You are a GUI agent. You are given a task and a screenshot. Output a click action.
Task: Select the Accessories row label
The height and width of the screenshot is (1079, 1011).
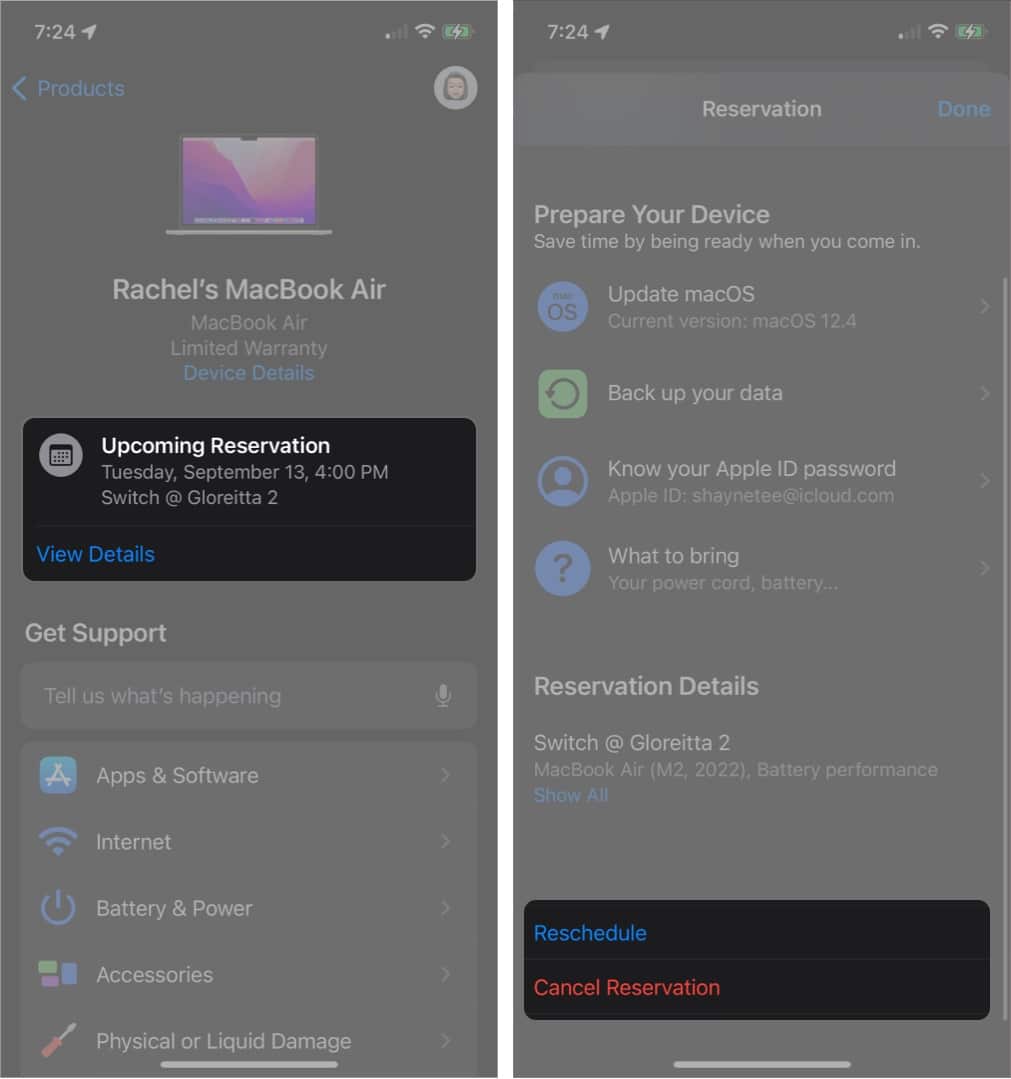(155, 974)
